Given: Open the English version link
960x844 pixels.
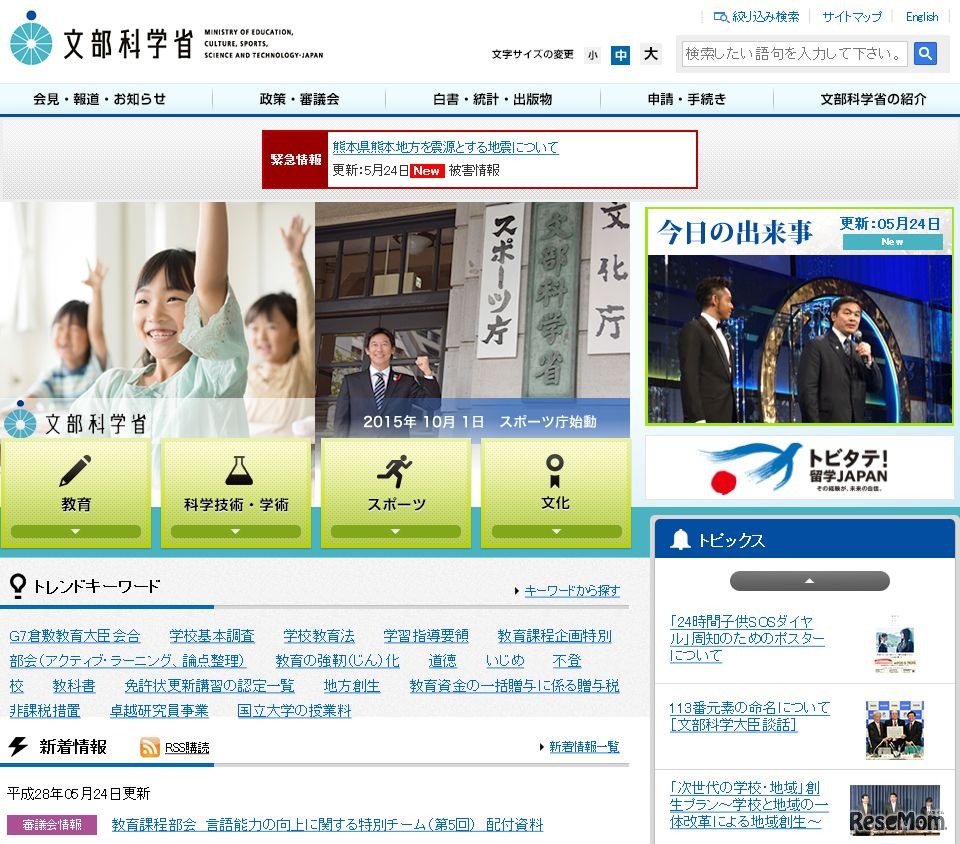Looking at the screenshot, I should 921,16.
